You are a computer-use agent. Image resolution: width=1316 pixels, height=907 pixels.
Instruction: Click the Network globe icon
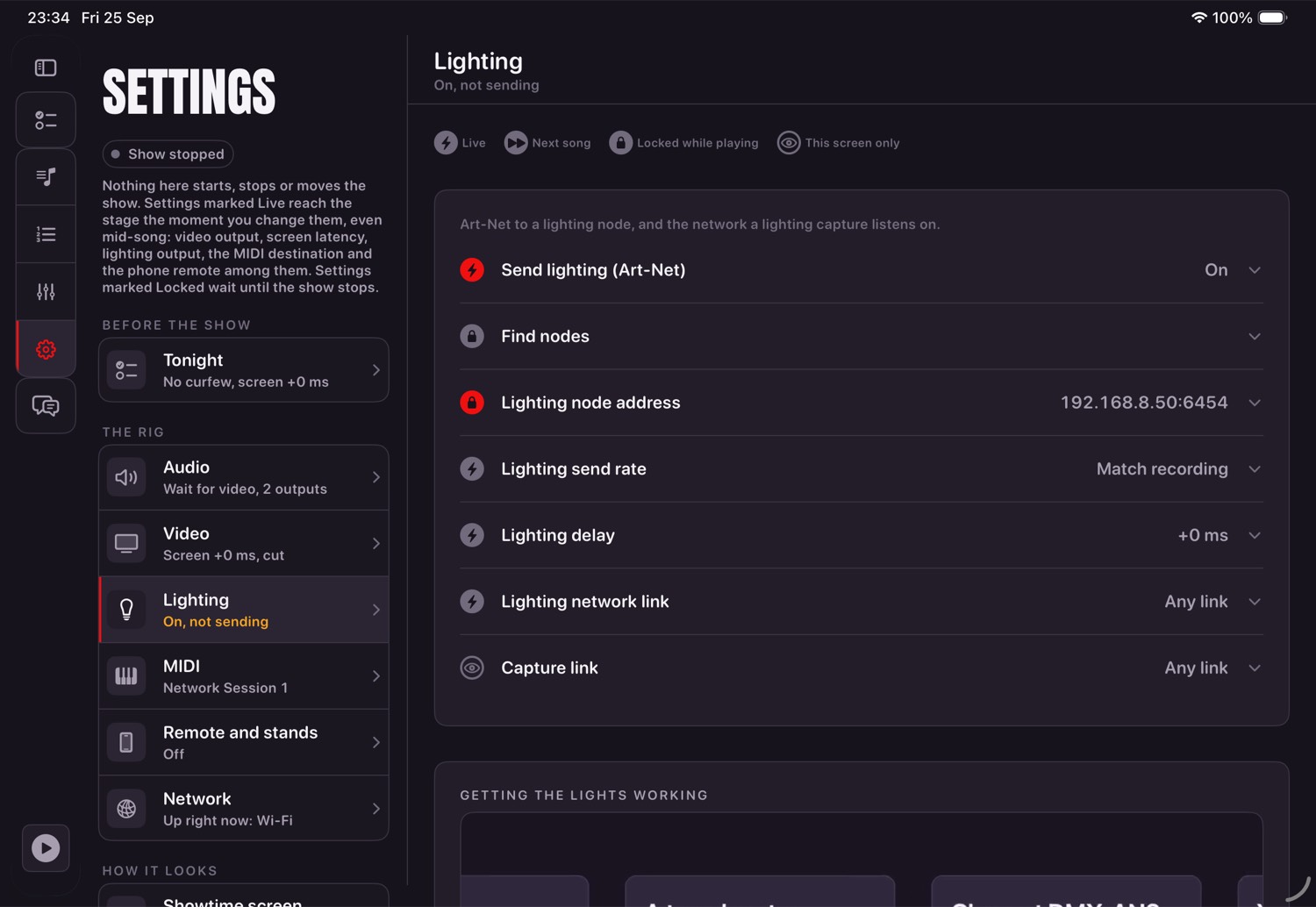[x=126, y=809]
